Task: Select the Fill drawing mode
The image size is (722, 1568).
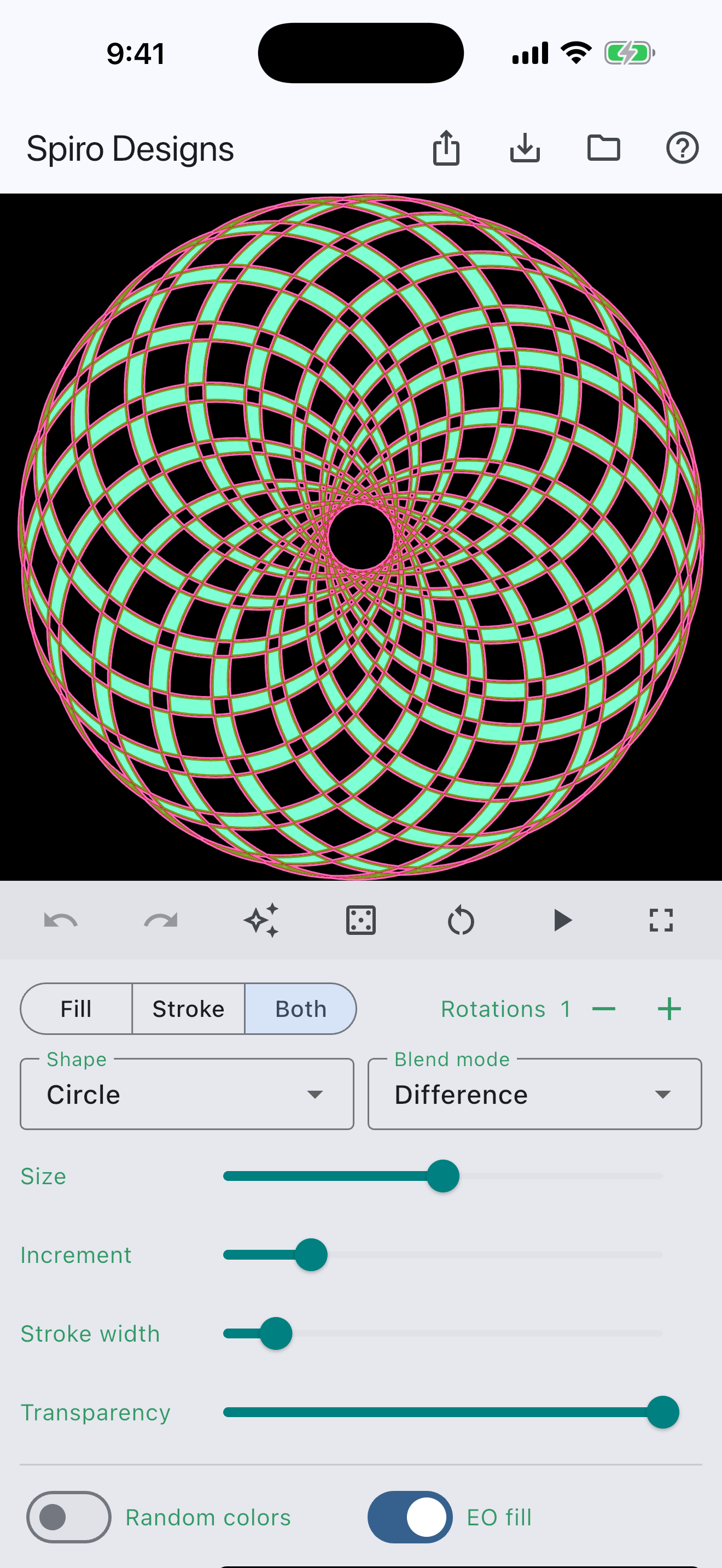Action: (76, 1009)
